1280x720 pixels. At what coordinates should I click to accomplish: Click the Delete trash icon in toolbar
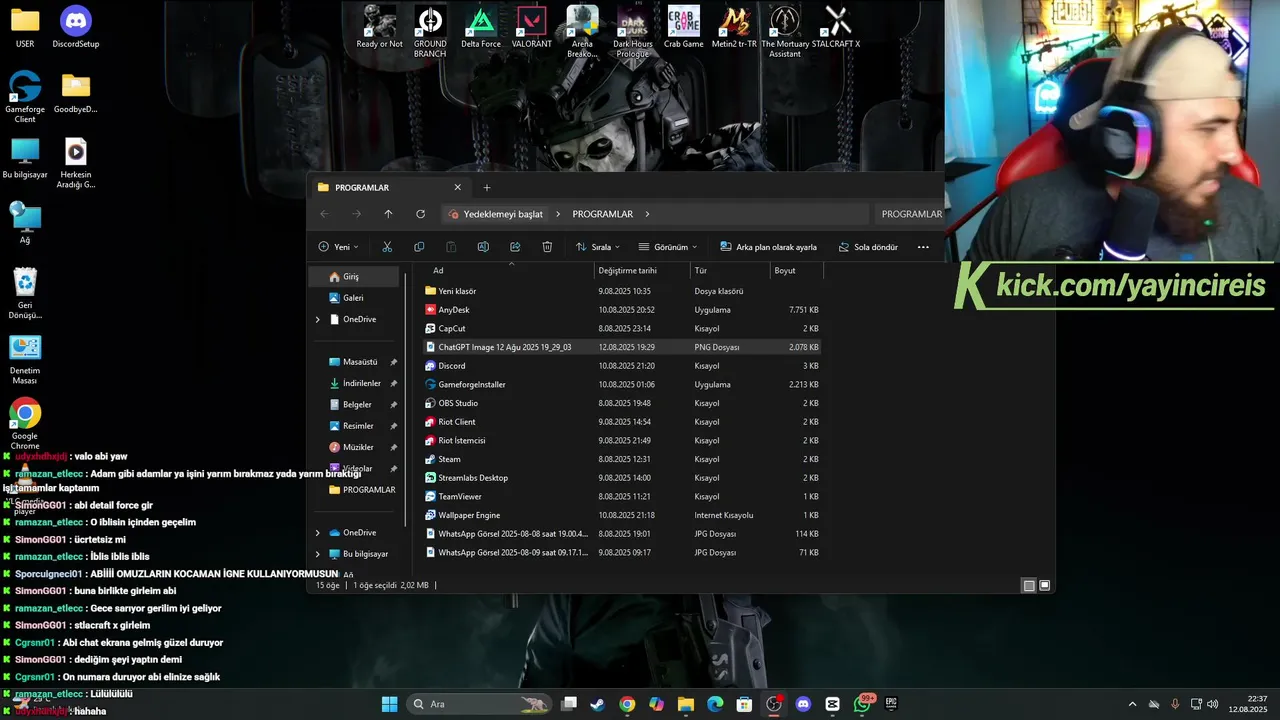547,247
